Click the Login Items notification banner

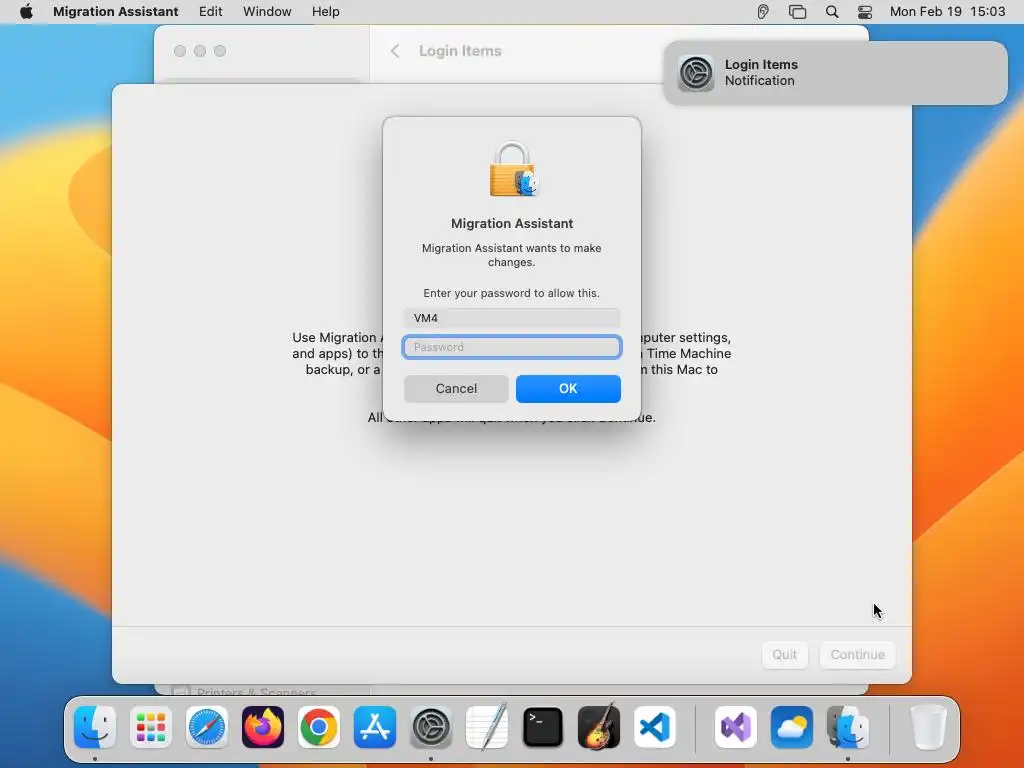pyautogui.click(x=835, y=72)
